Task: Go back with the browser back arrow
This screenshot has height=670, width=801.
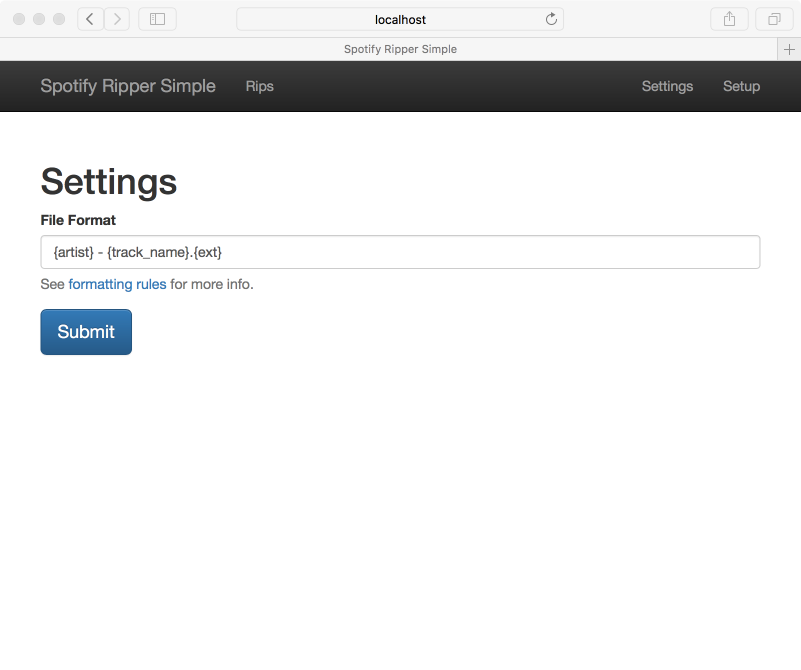Action: tap(90, 19)
